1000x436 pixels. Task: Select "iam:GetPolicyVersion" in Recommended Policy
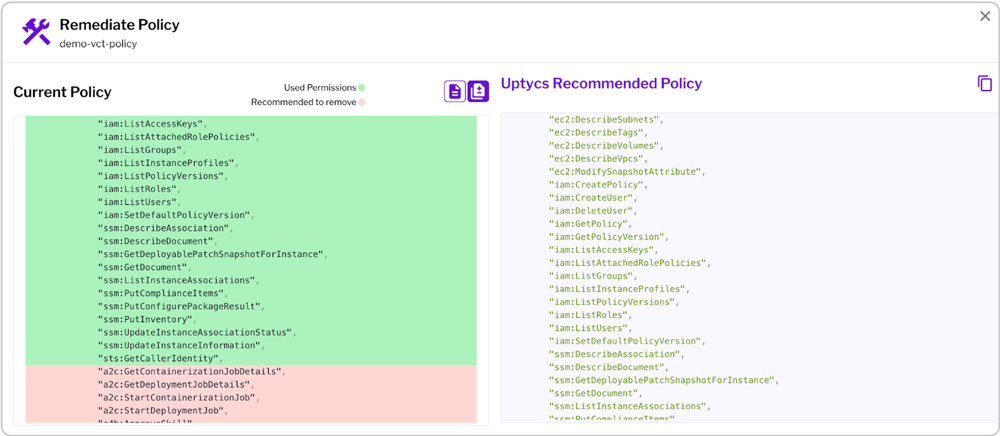pyautogui.click(x=609, y=237)
